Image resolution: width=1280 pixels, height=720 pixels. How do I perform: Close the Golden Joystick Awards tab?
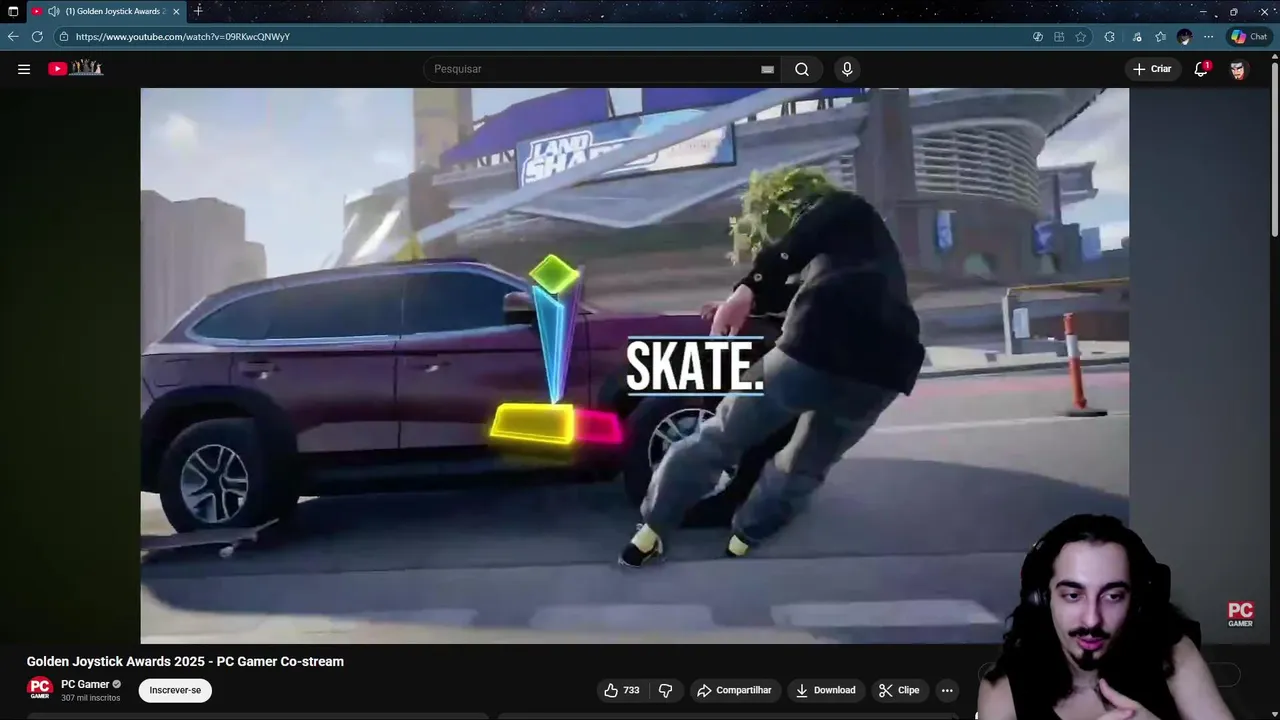click(x=176, y=11)
